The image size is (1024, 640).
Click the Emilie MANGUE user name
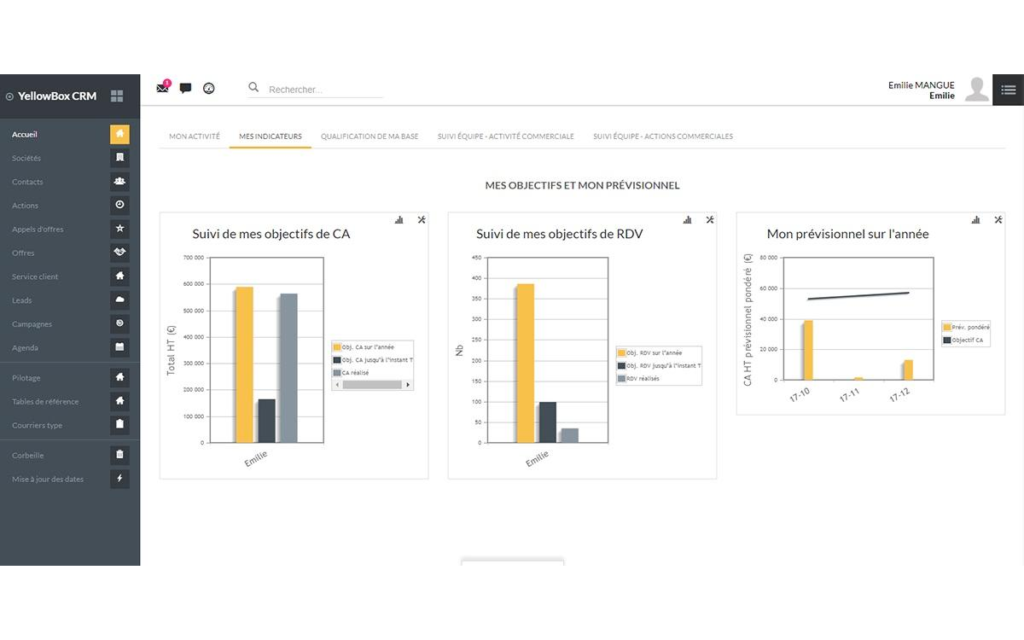pyautogui.click(x=921, y=86)
